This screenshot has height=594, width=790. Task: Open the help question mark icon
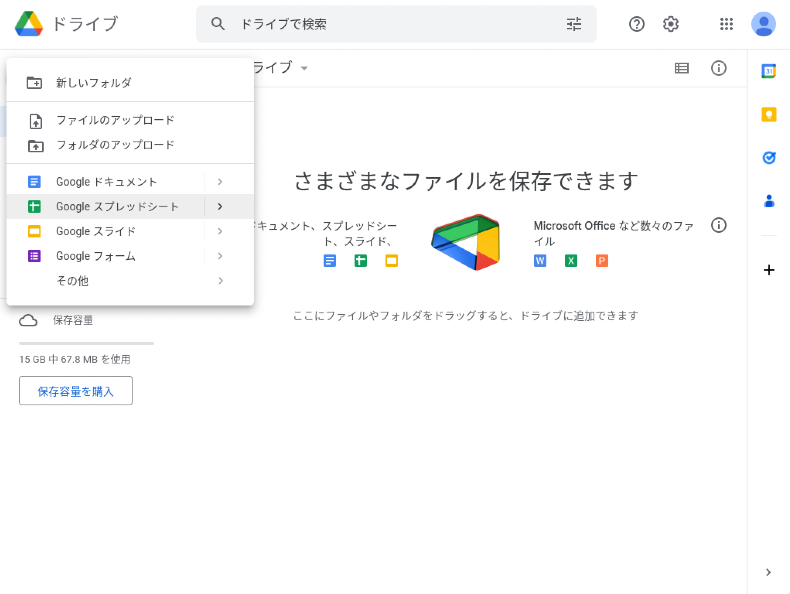click(636, 24)
